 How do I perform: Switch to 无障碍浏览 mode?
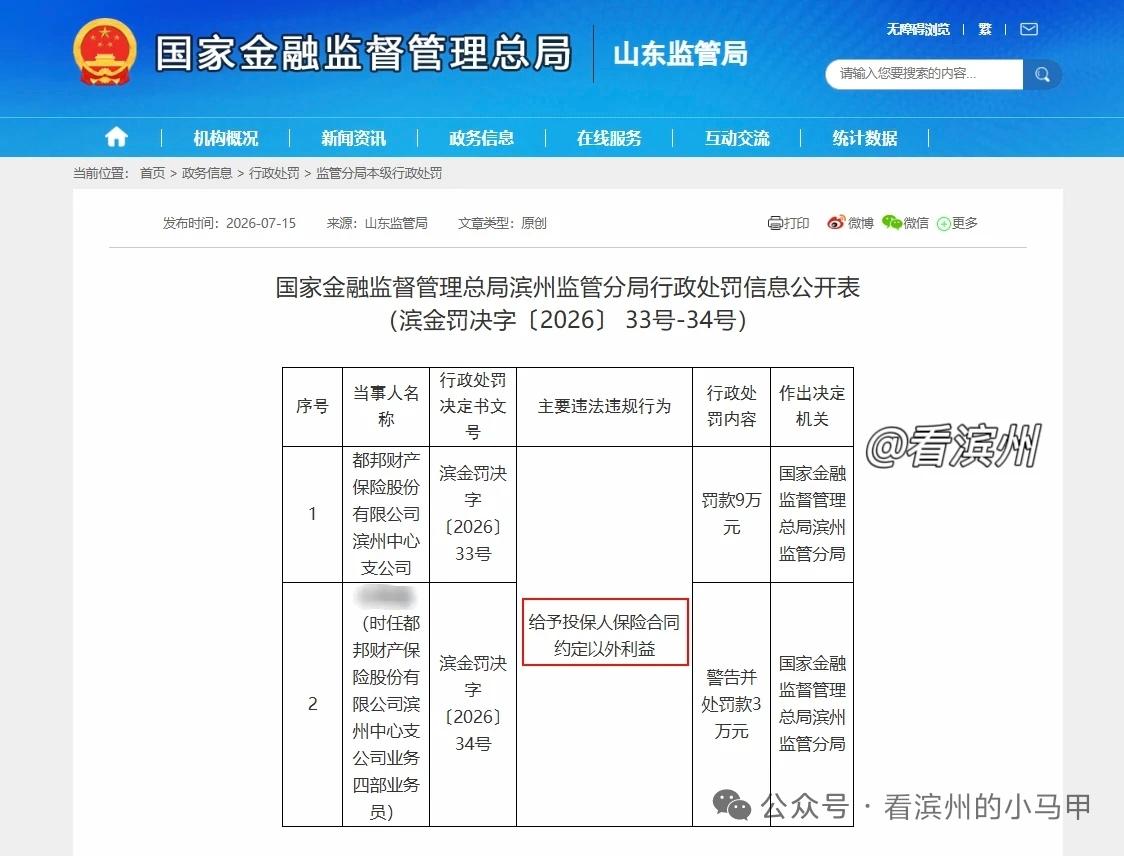(918, 29)
